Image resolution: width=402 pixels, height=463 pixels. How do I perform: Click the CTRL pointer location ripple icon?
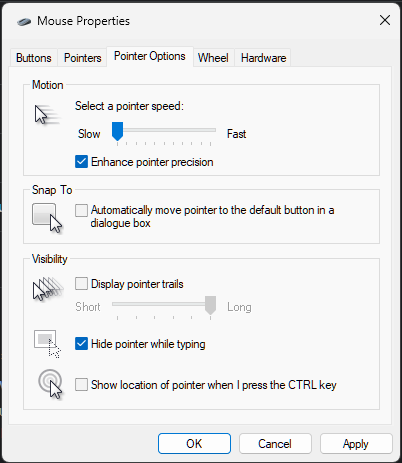click(x=50, y=384)
